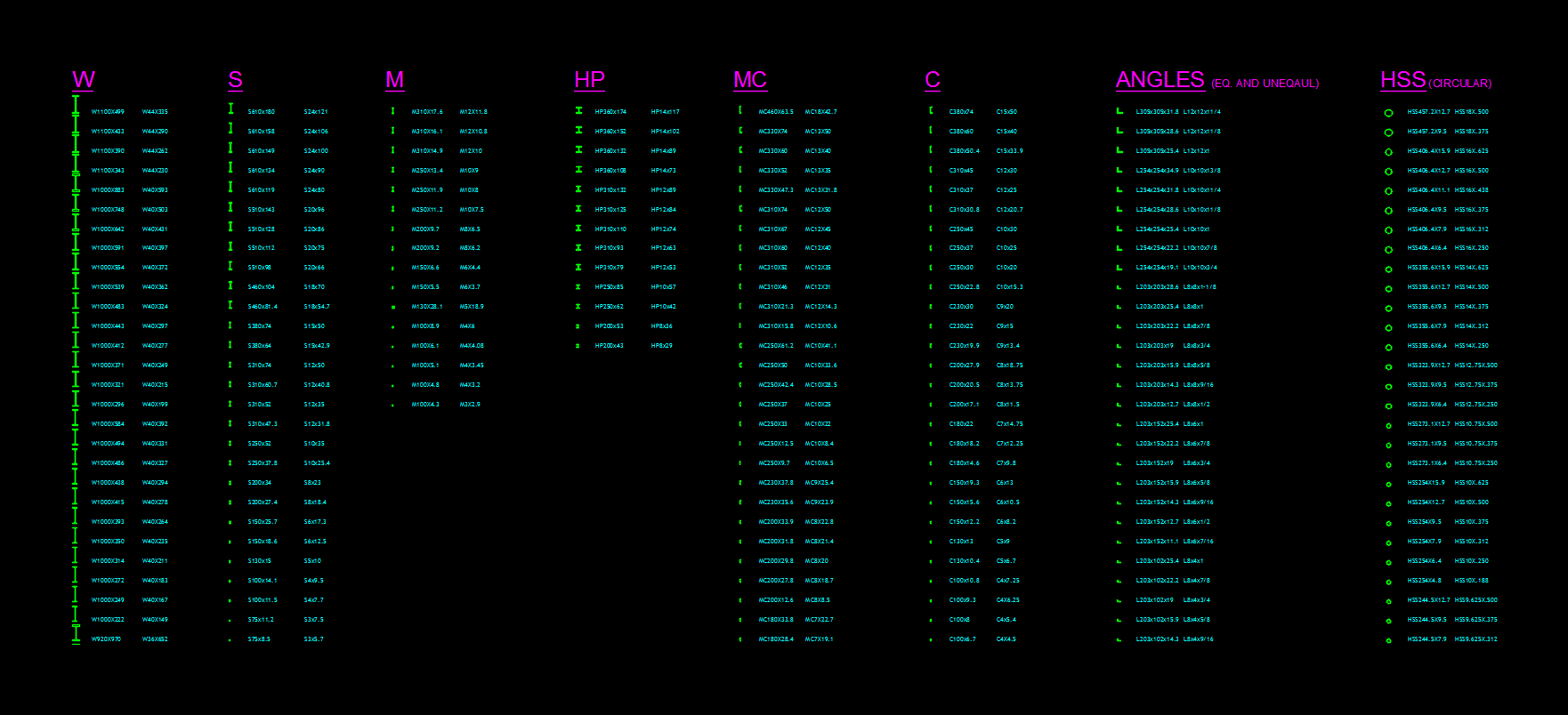Click the HP360x174 pile section symbol
This screenshot has height=715, width=1568.
click(x=578, y=111)
